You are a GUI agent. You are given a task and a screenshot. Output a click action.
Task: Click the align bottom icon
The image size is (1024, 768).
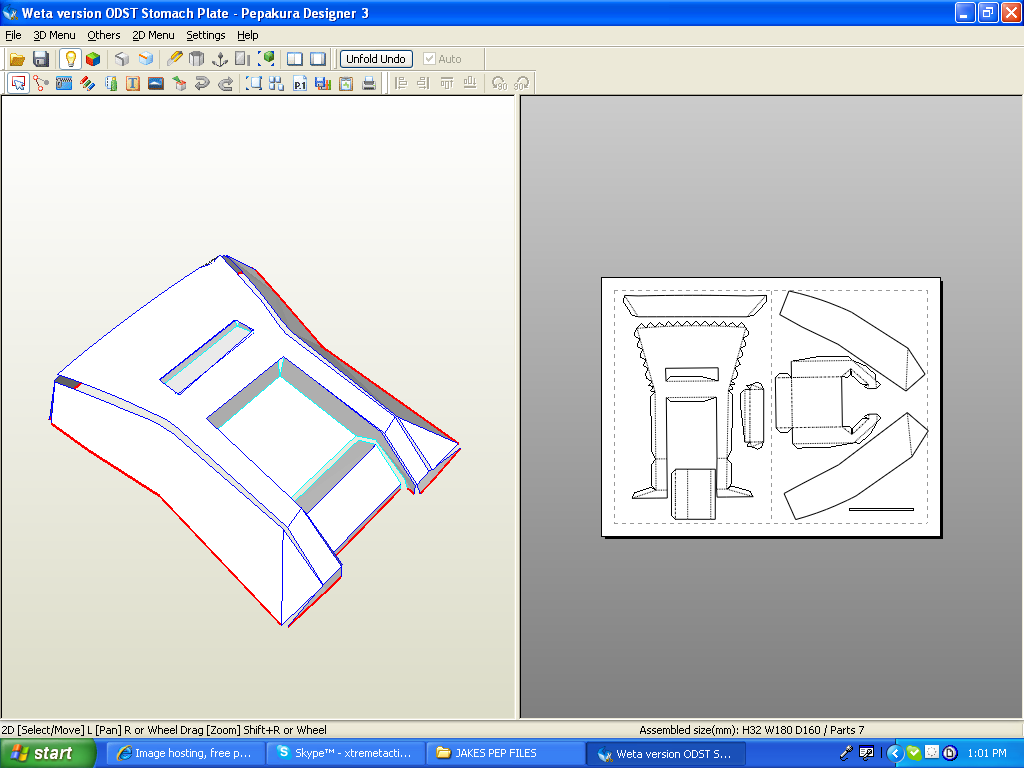point(470,84)
